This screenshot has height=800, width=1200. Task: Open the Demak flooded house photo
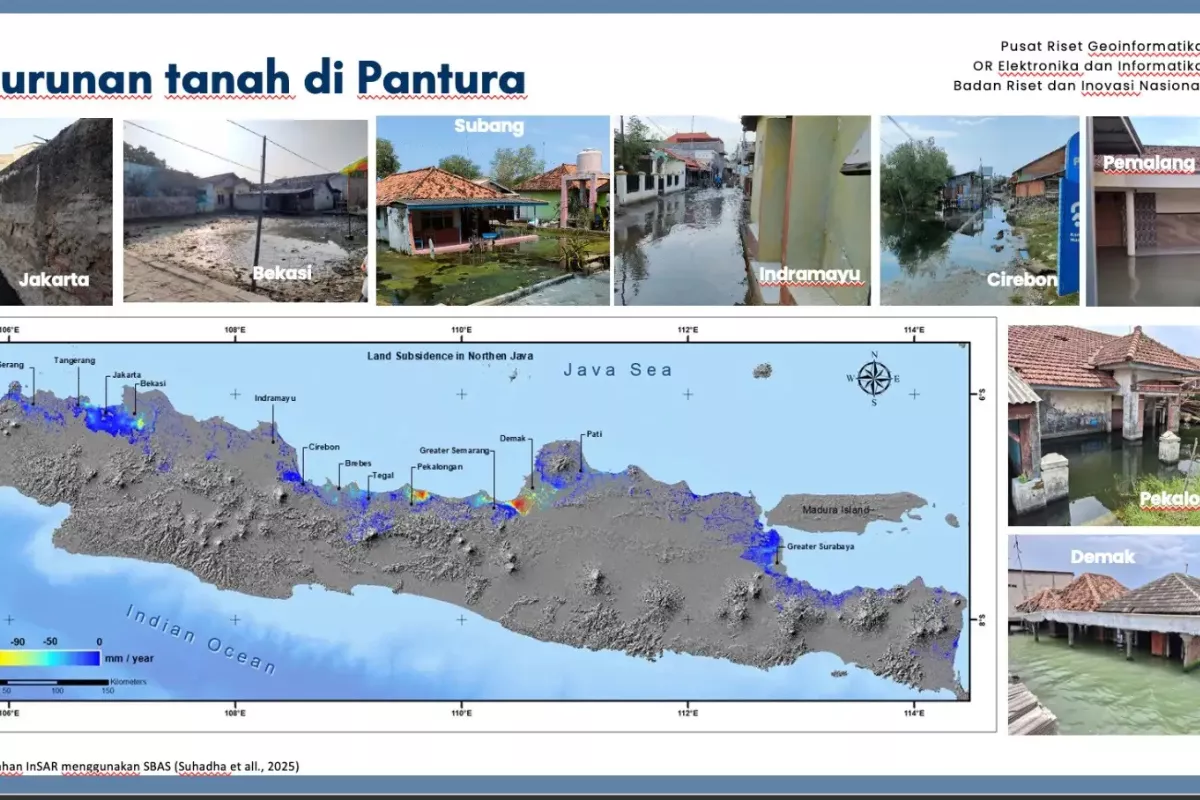click(1104, 635)
